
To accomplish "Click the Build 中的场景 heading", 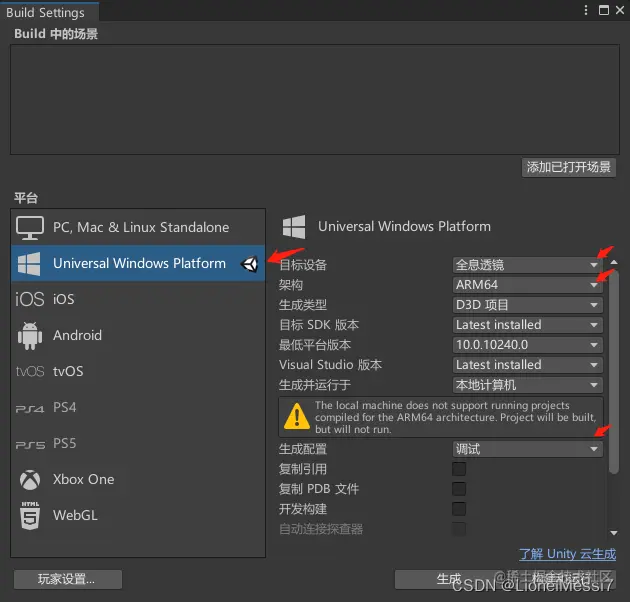I will click(56, 34).
